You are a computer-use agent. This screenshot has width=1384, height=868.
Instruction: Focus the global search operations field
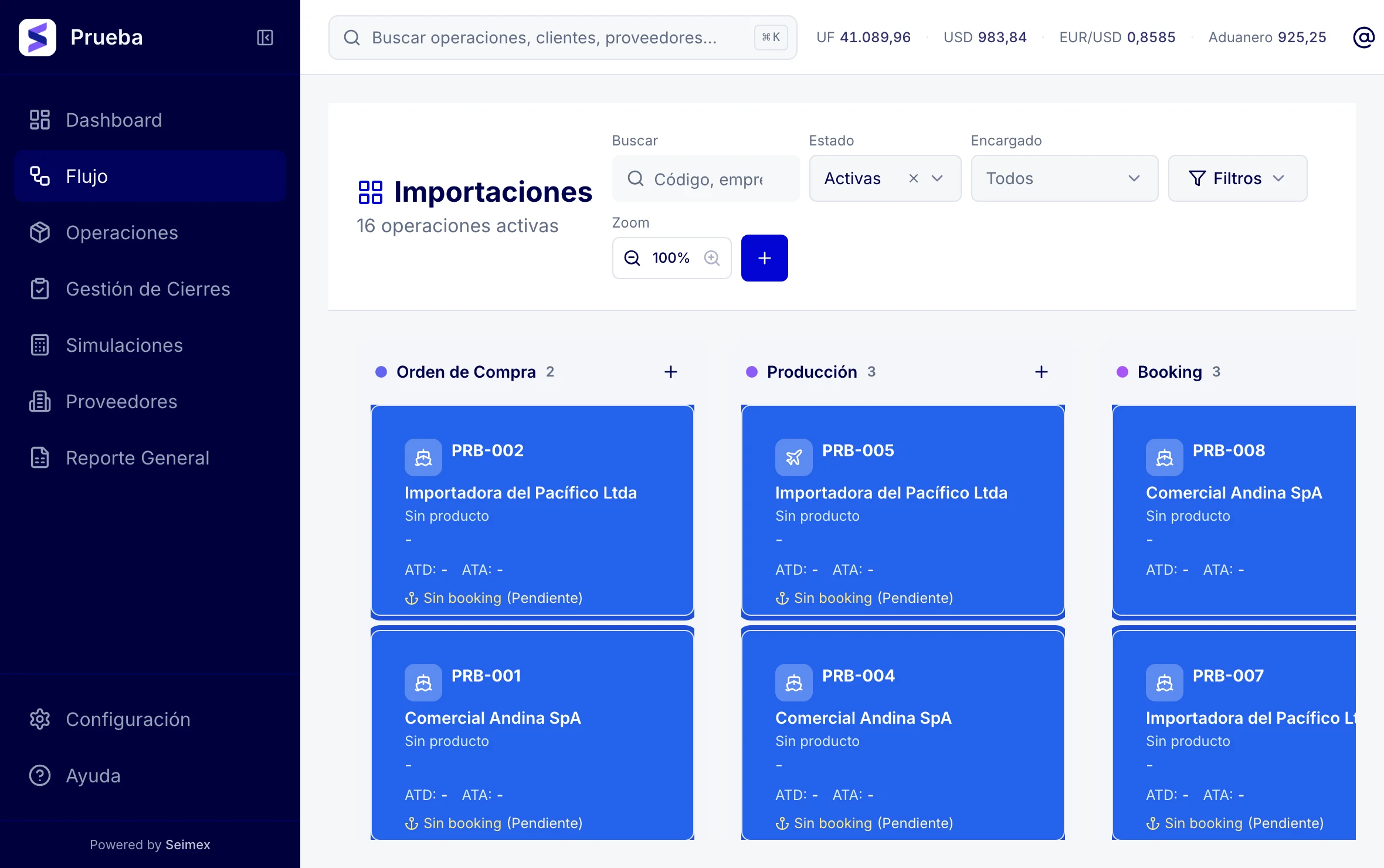[x=563, y=38]
